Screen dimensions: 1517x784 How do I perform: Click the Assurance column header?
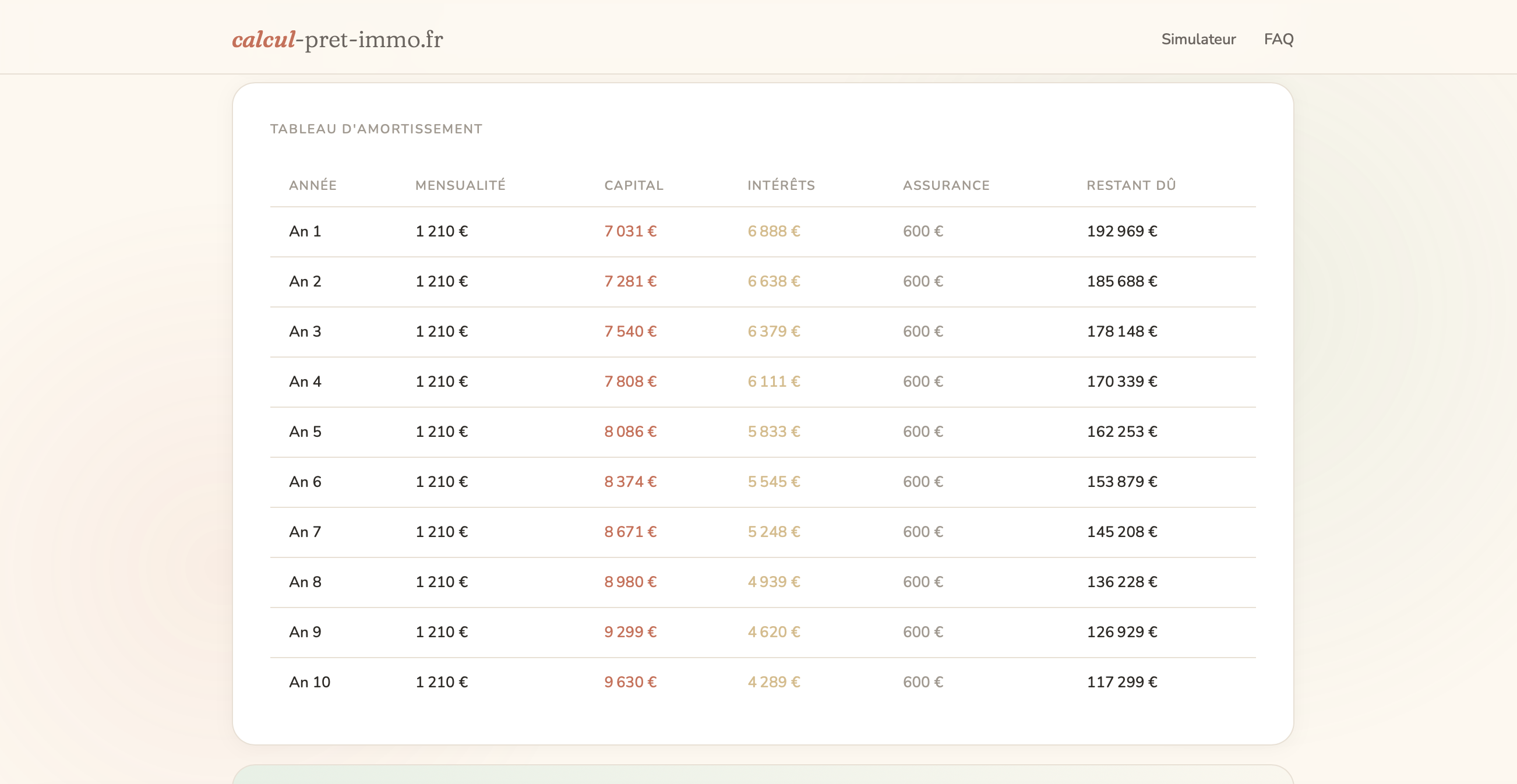946,185
